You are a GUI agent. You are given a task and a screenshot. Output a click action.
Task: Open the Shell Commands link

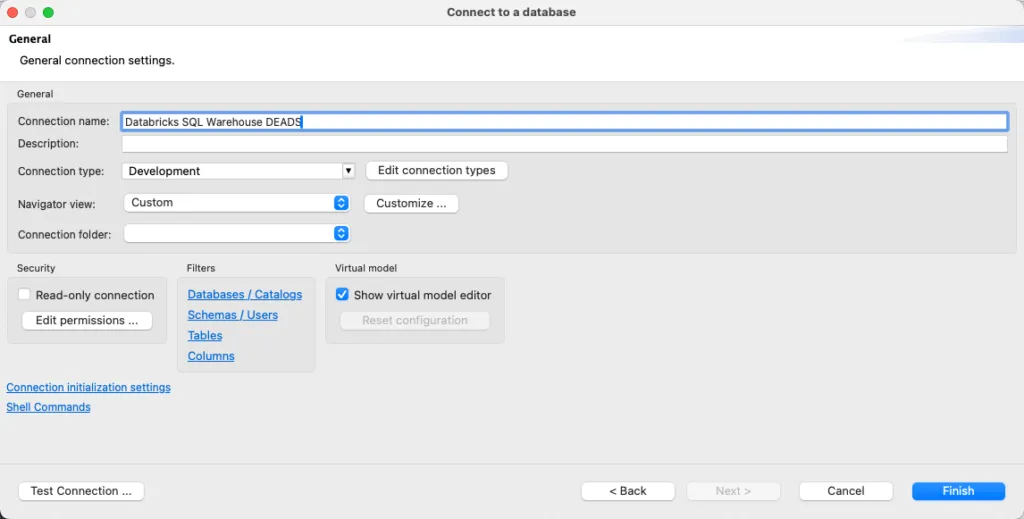click(48, 408)
